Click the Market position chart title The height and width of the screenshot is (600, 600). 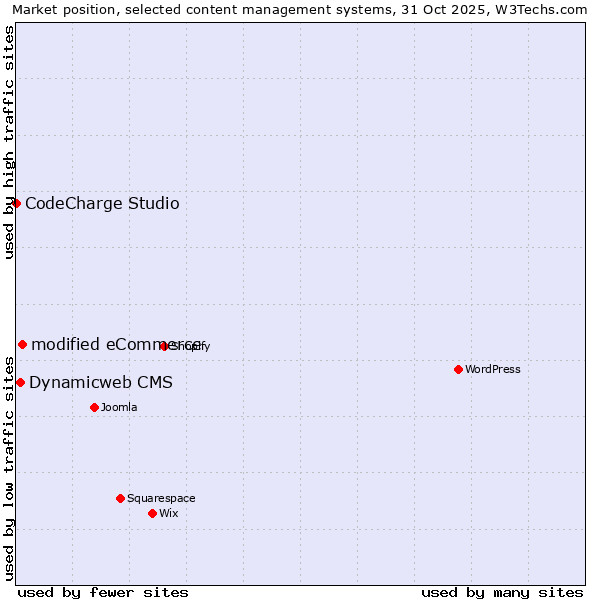[x=300, y=9]
